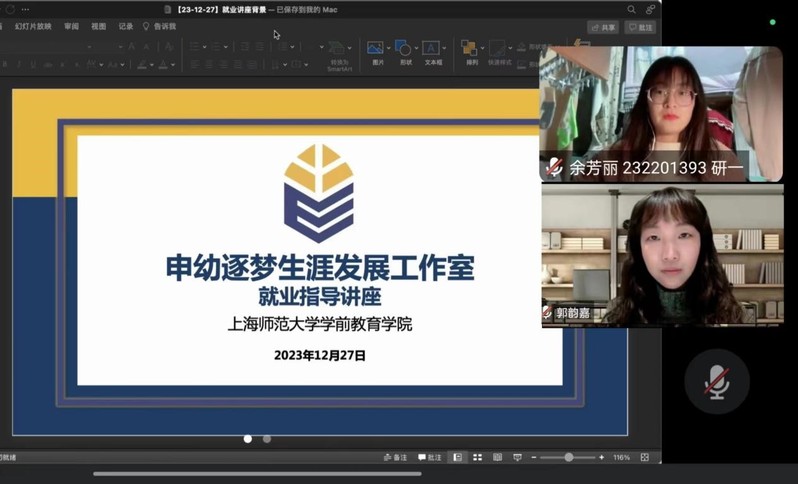The height and width of the screenshot is (484, 798).
Task: Toggle normal view in status bar
Action: [457, 457]
